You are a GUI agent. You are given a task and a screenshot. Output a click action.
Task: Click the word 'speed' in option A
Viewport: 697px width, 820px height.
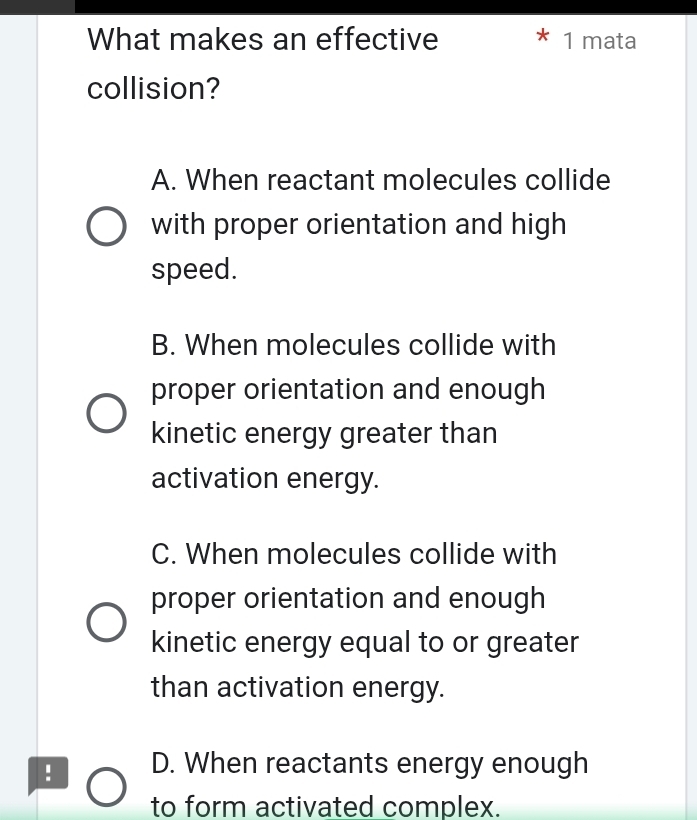click(x=190, y=268)
